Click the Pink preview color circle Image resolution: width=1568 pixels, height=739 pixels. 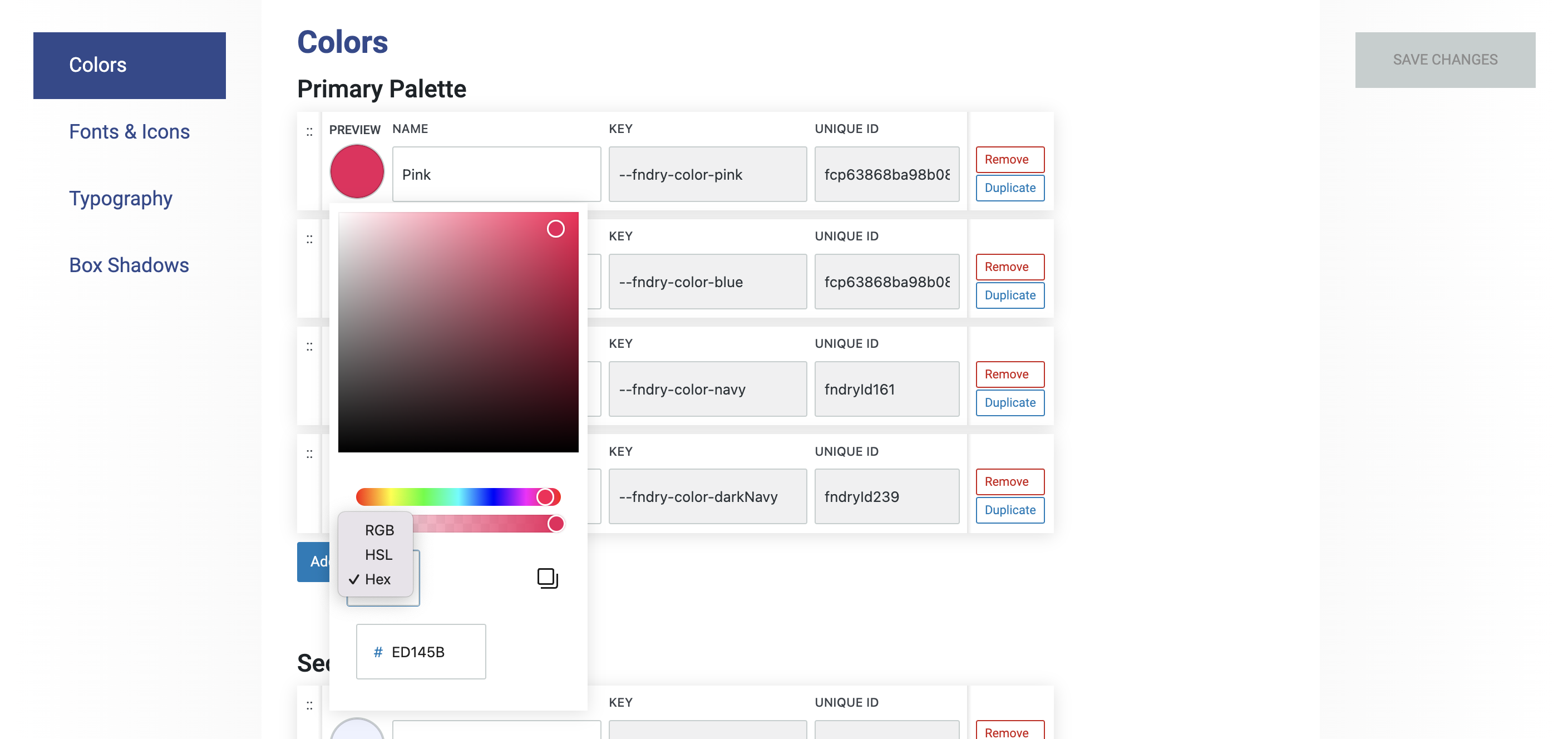point(357,171)
